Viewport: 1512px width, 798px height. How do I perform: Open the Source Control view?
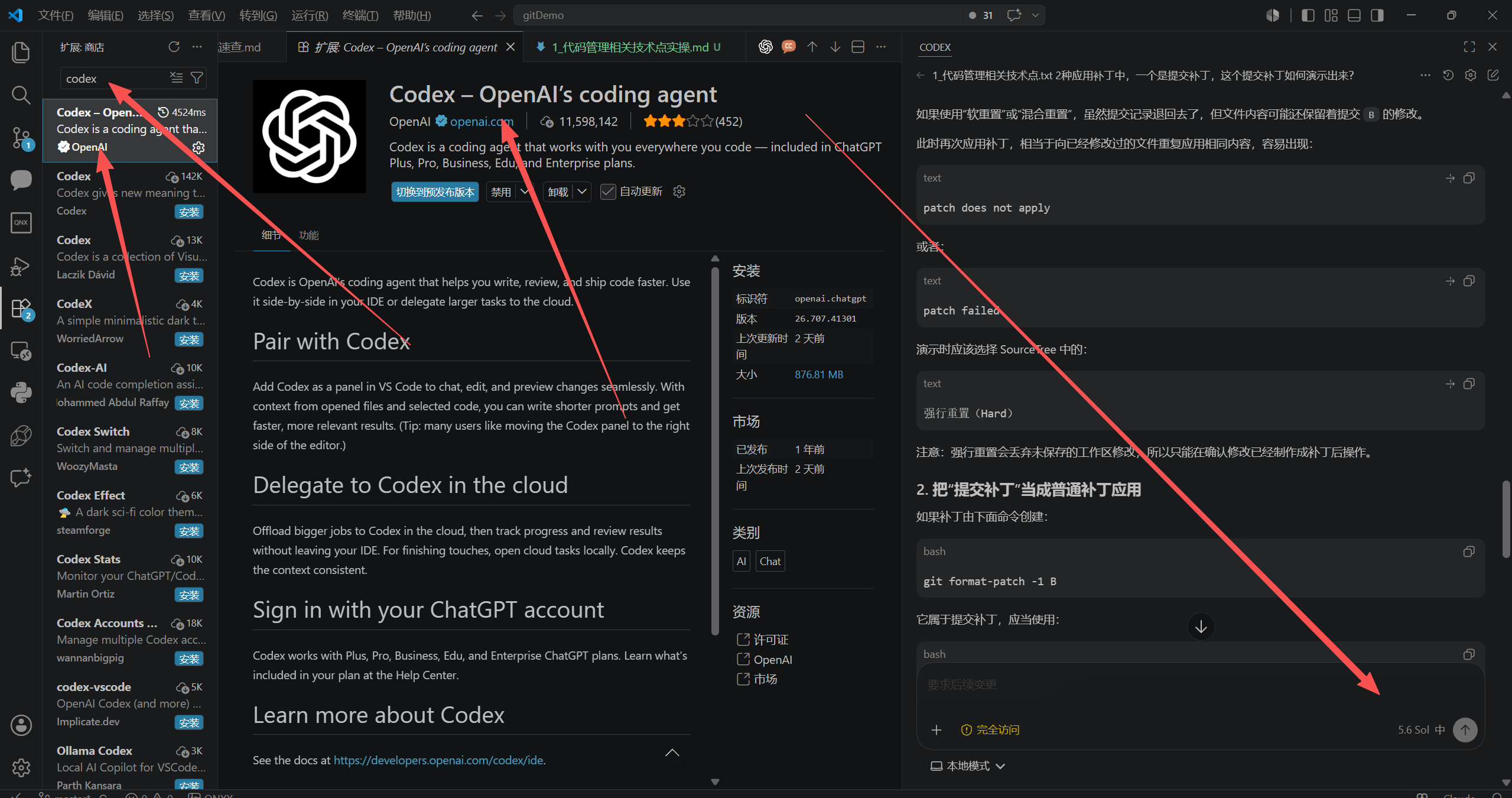pos(21,137)
